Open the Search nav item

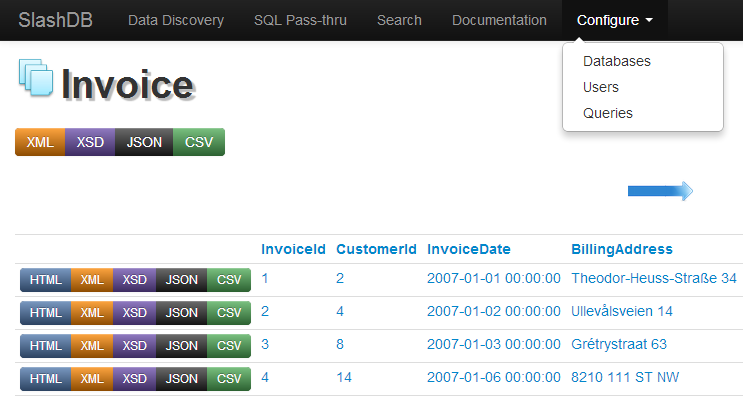click(x=399, y=20)
